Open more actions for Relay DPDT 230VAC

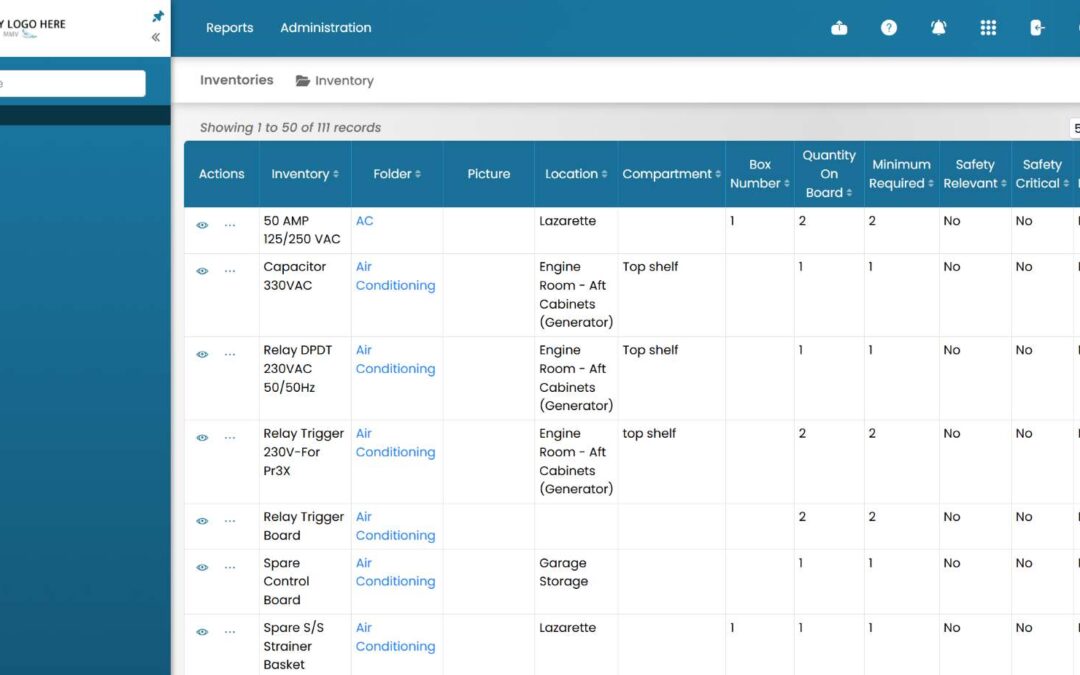pos(229,354)
